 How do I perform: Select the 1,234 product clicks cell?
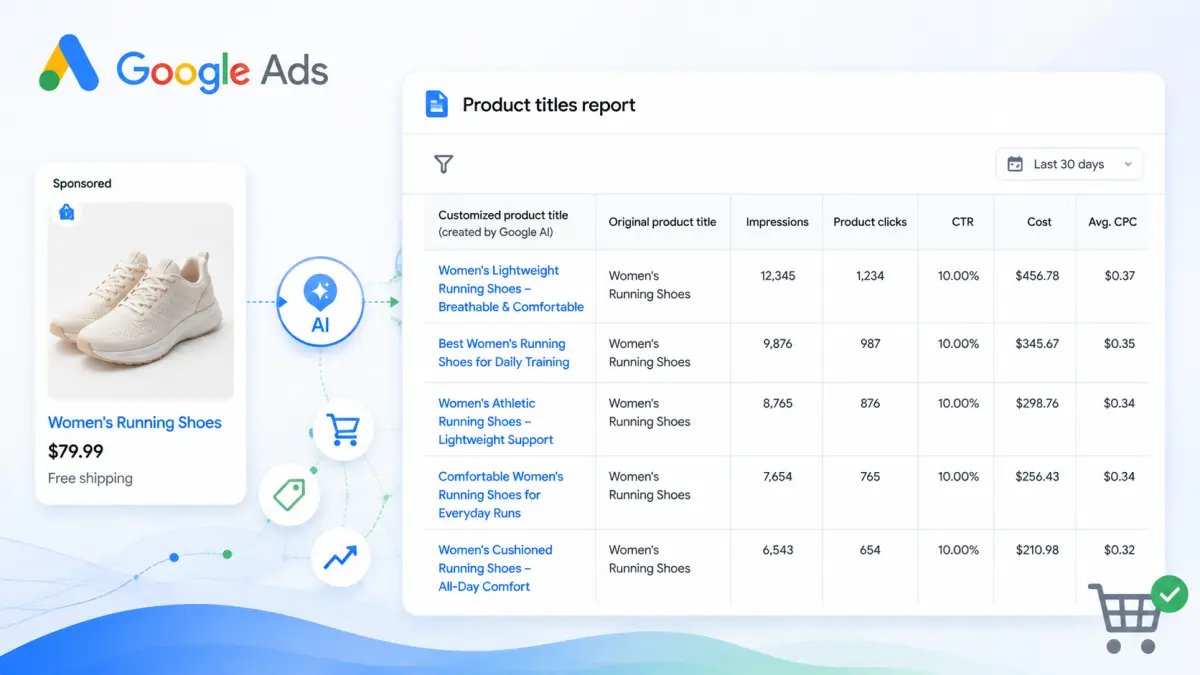pyautogui.click(x=870, y=275)
